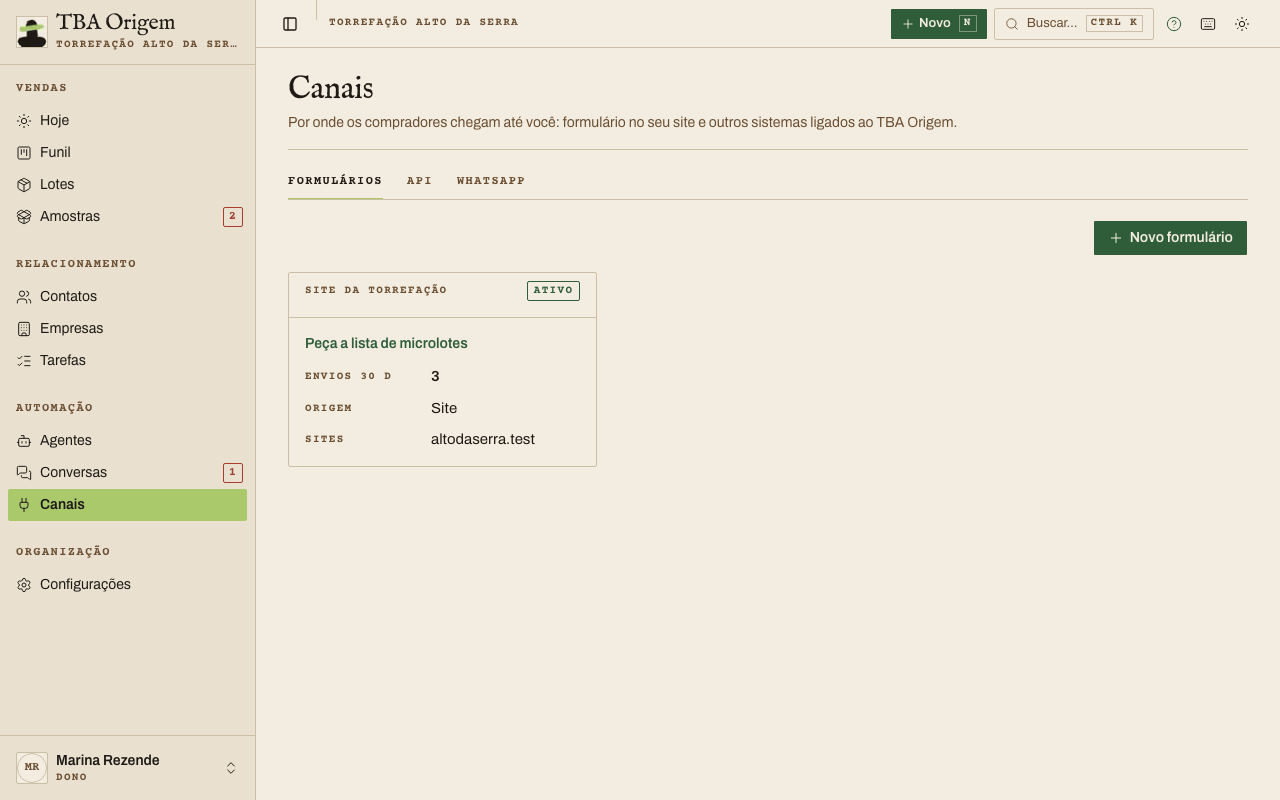Open keyboard shortcuts icon
The width and height of the screenshot is (1280, 800).
pos(1208,24)
